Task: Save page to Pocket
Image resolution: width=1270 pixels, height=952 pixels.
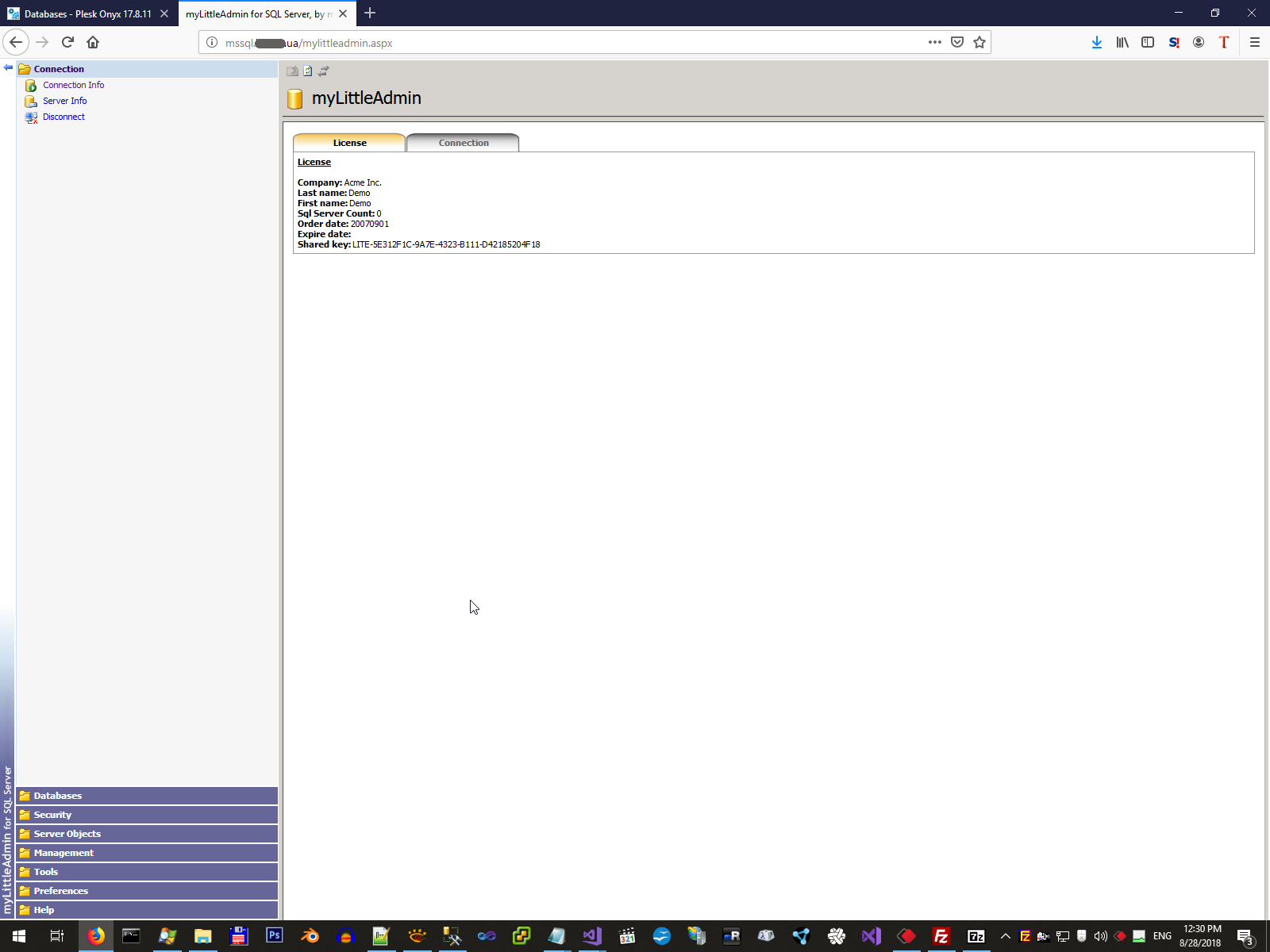Action: point(957,42)
